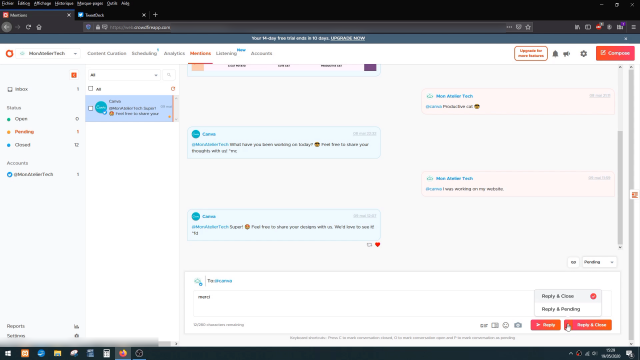Open the Firefox library icon
Image resolution: width=640 pixels, height=360 pixels.
(577, 27)
